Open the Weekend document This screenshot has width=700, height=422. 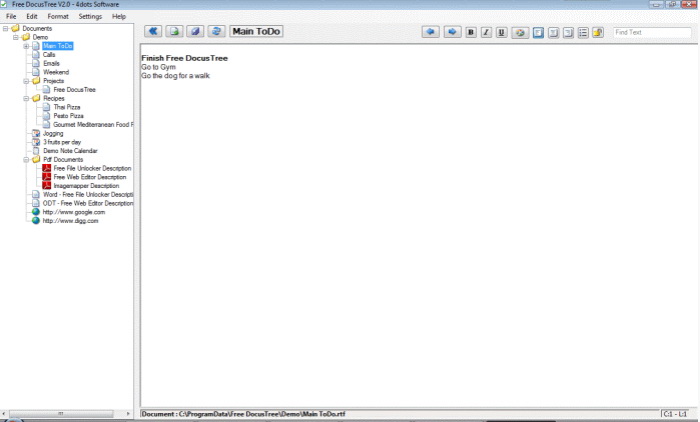pyautogui.click(x=56, y=72)
